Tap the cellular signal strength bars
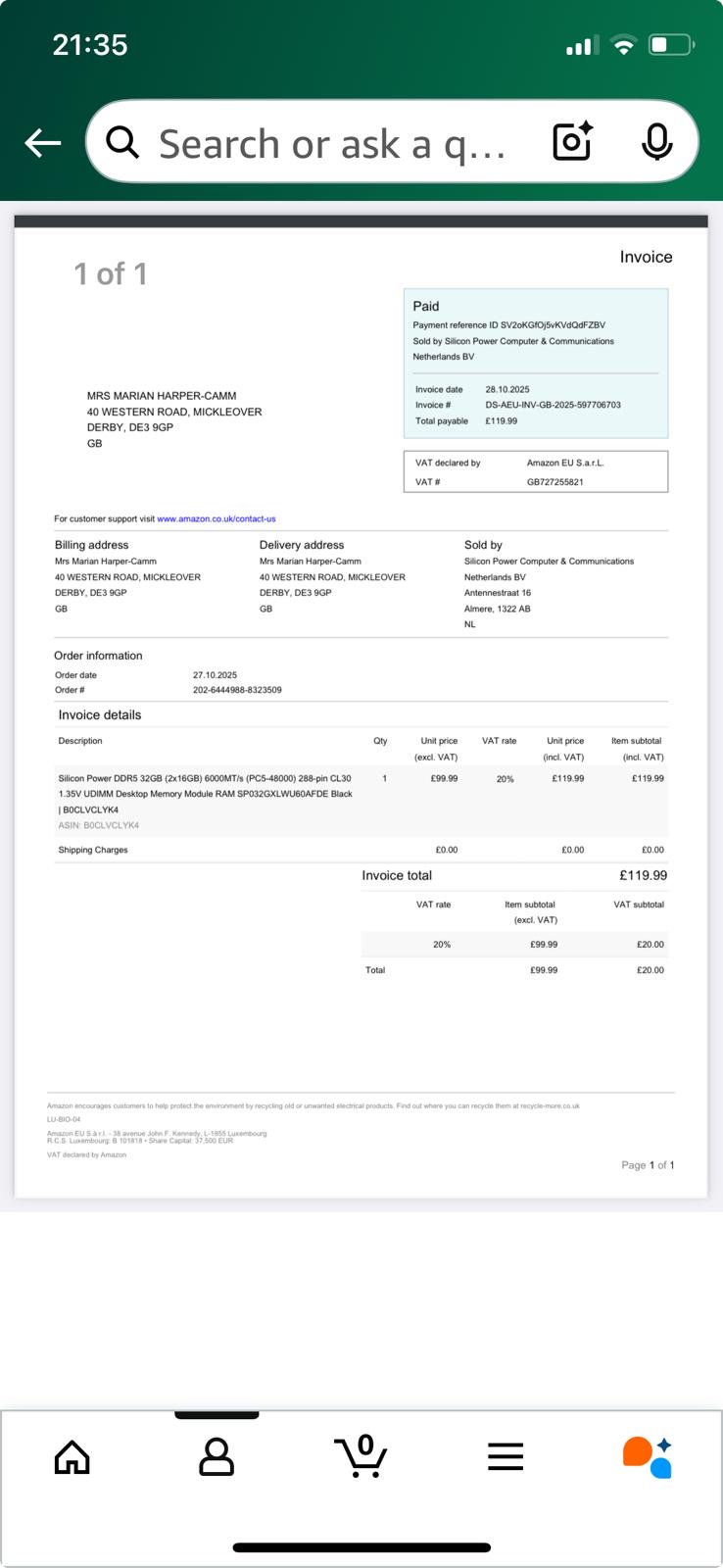This screenshot has height=1568, width=723. [x=580, y=46]
